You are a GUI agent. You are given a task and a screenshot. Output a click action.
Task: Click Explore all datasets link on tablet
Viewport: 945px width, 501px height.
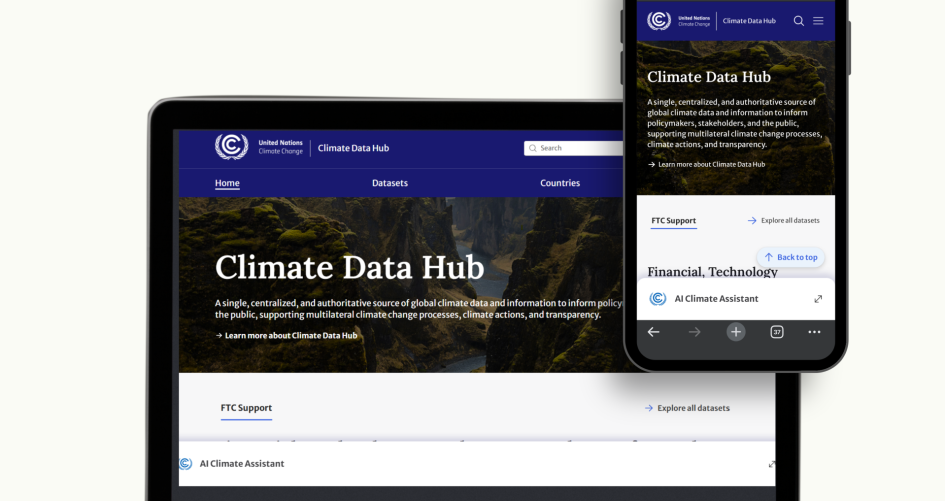[x=687, y=408]
